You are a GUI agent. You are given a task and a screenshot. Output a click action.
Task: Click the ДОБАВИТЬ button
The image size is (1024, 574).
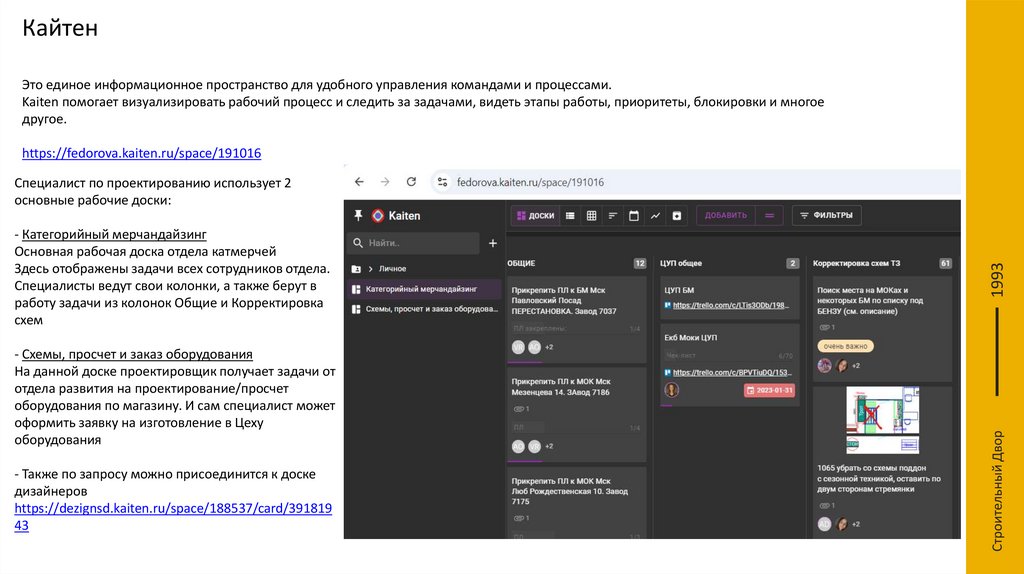click(726, 215)
